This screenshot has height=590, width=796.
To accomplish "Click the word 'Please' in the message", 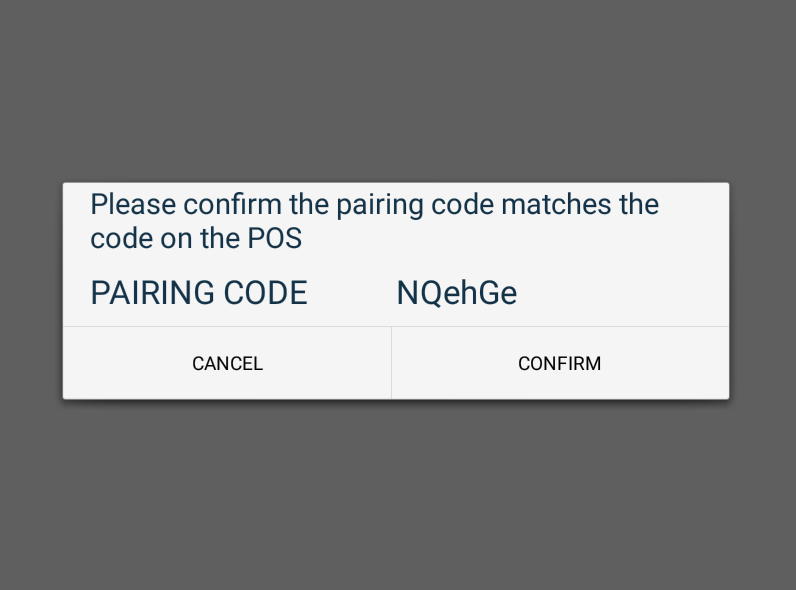I will point(133,205).
